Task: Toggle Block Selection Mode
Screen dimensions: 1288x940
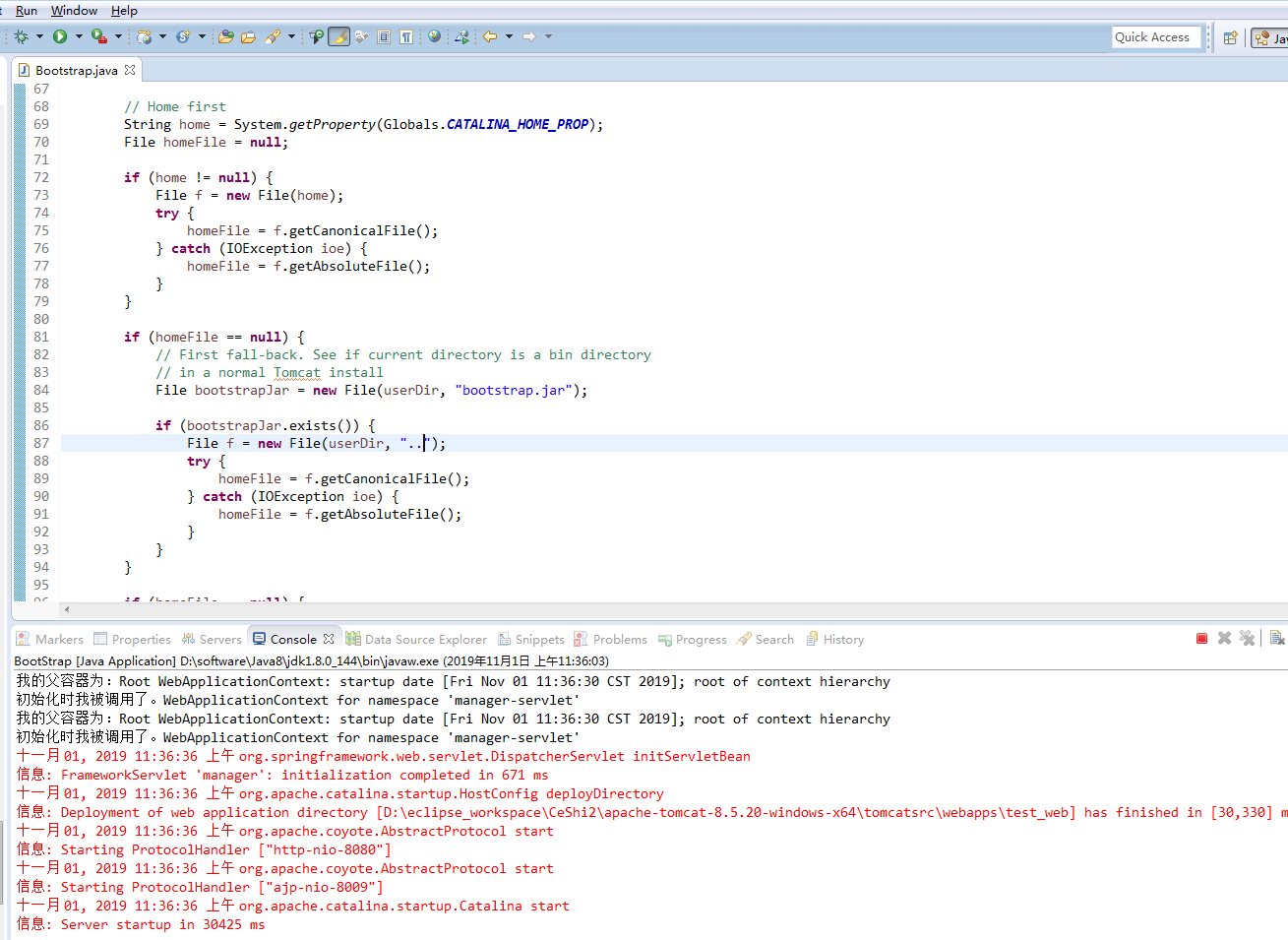Action: [x=384, y=36]
